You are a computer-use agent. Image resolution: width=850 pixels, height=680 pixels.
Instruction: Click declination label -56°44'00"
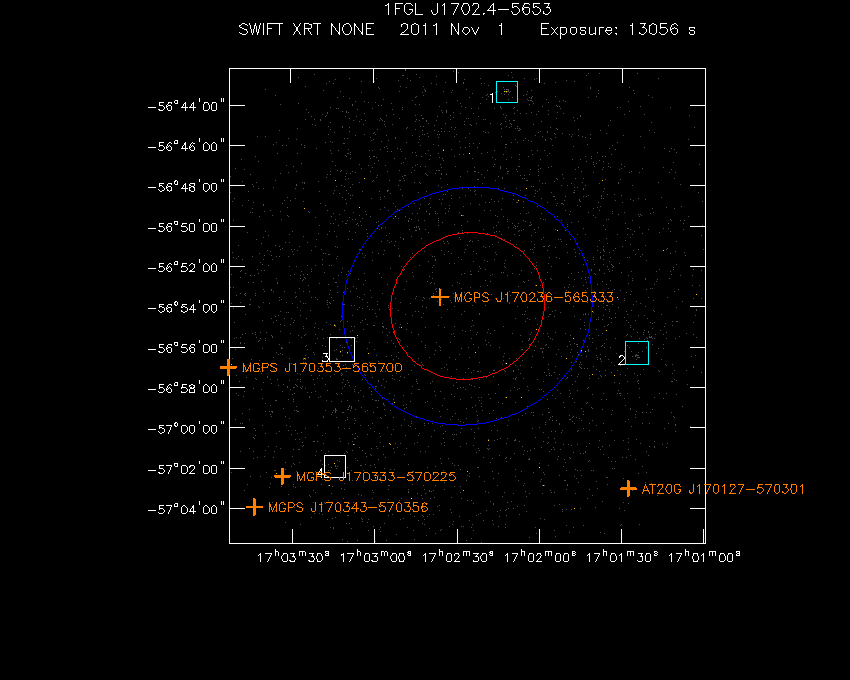tap(186, 105)
